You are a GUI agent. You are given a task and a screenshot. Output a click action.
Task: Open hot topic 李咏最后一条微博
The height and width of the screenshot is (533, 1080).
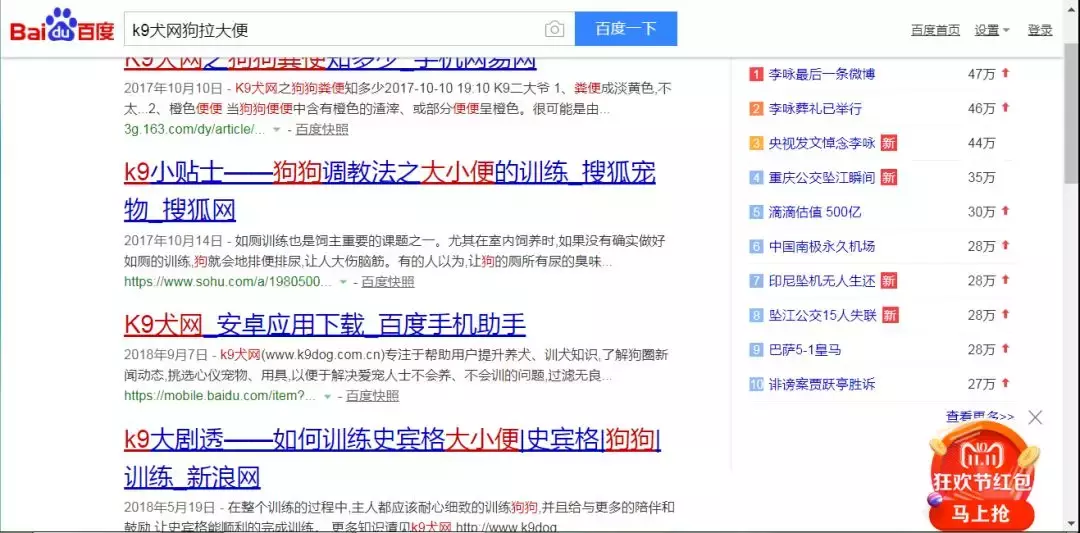click(x=822, y=74)
